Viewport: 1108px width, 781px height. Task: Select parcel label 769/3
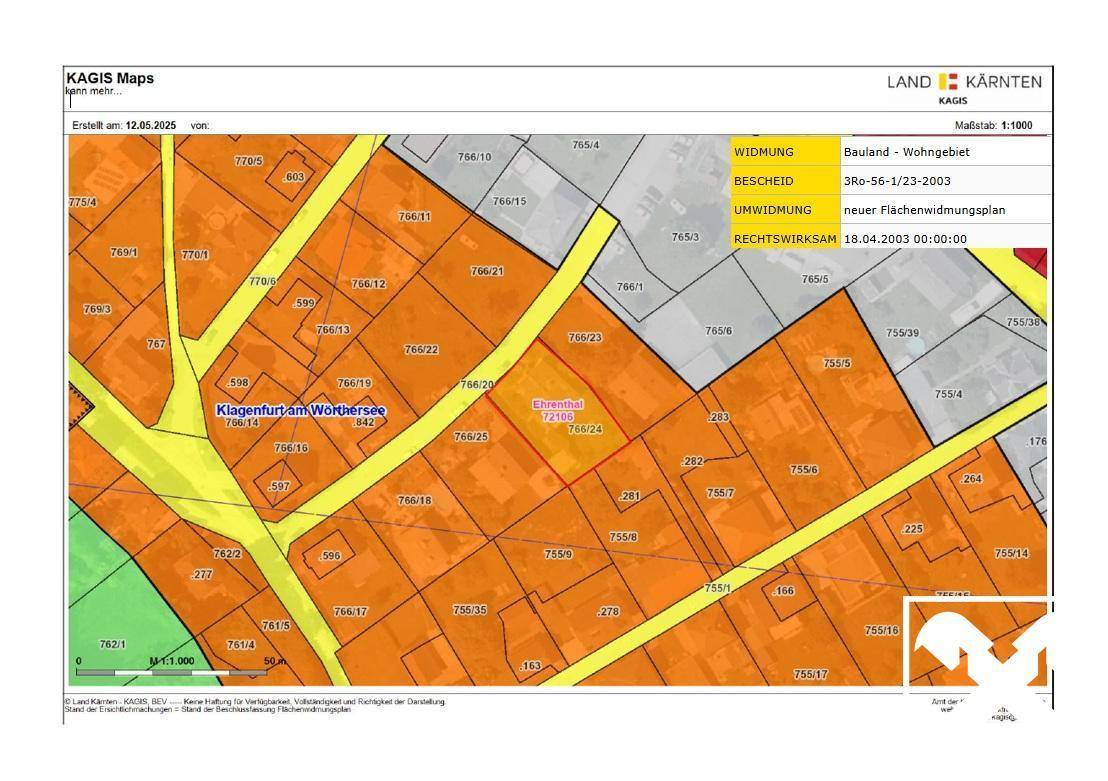click(x=98, y=309)
